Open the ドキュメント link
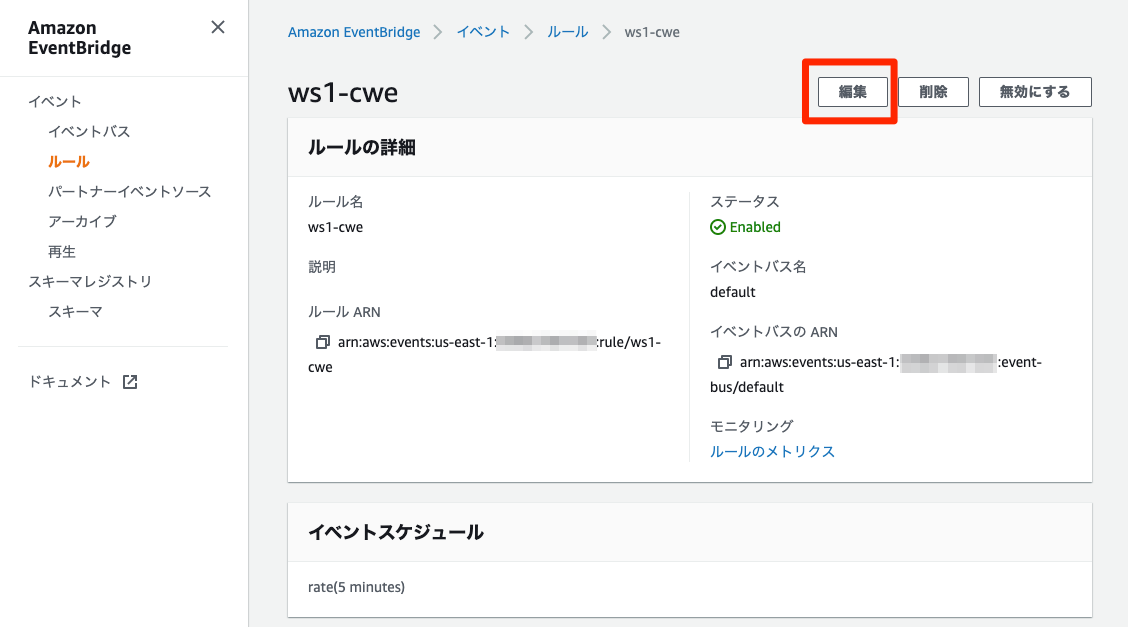The height and width of the screenshot is (627, 1128). point(70,382)
